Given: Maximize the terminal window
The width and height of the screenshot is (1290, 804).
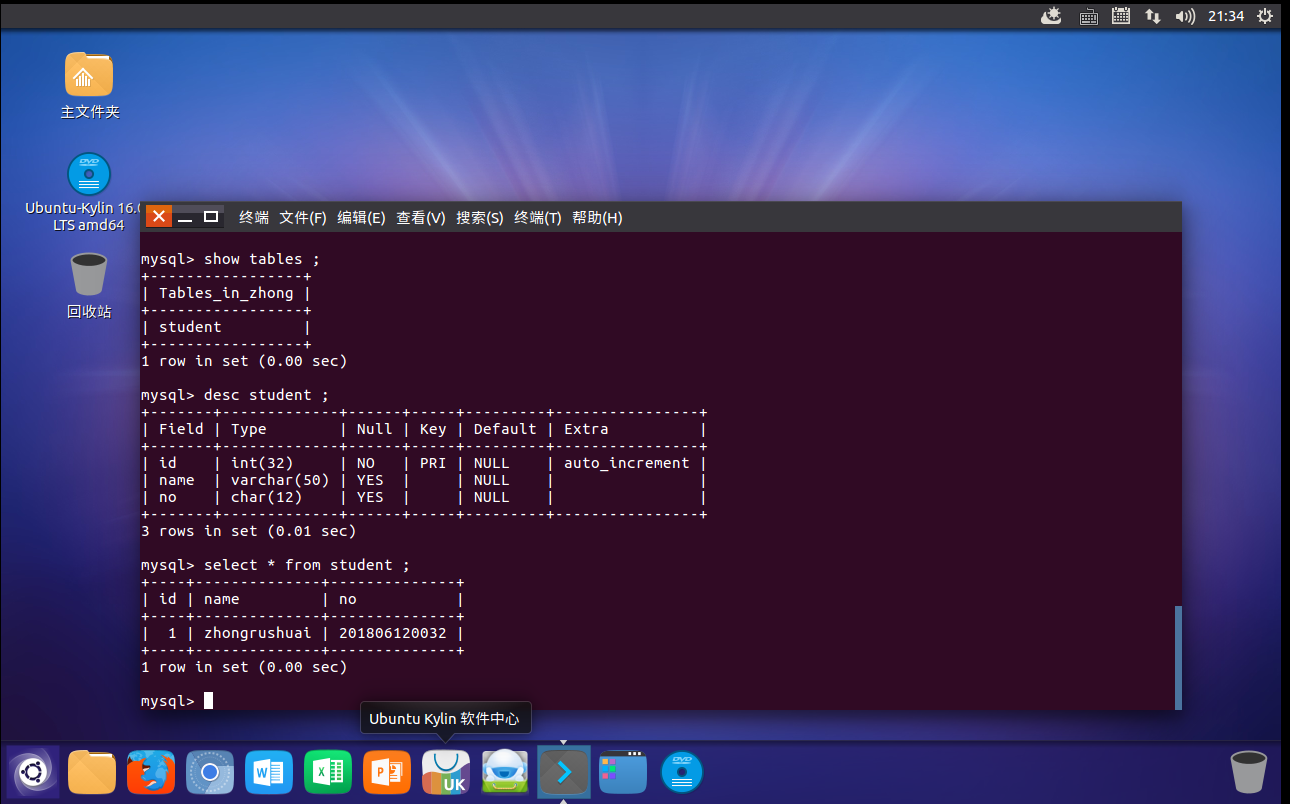Looking at the screenshot, I should tap(211, 217).
